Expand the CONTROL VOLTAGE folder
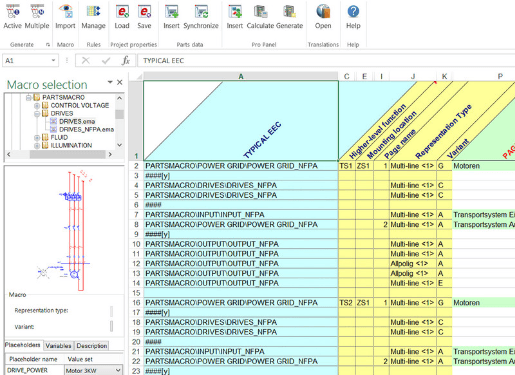Screen dimensions: 515x375 click(37, 106)
